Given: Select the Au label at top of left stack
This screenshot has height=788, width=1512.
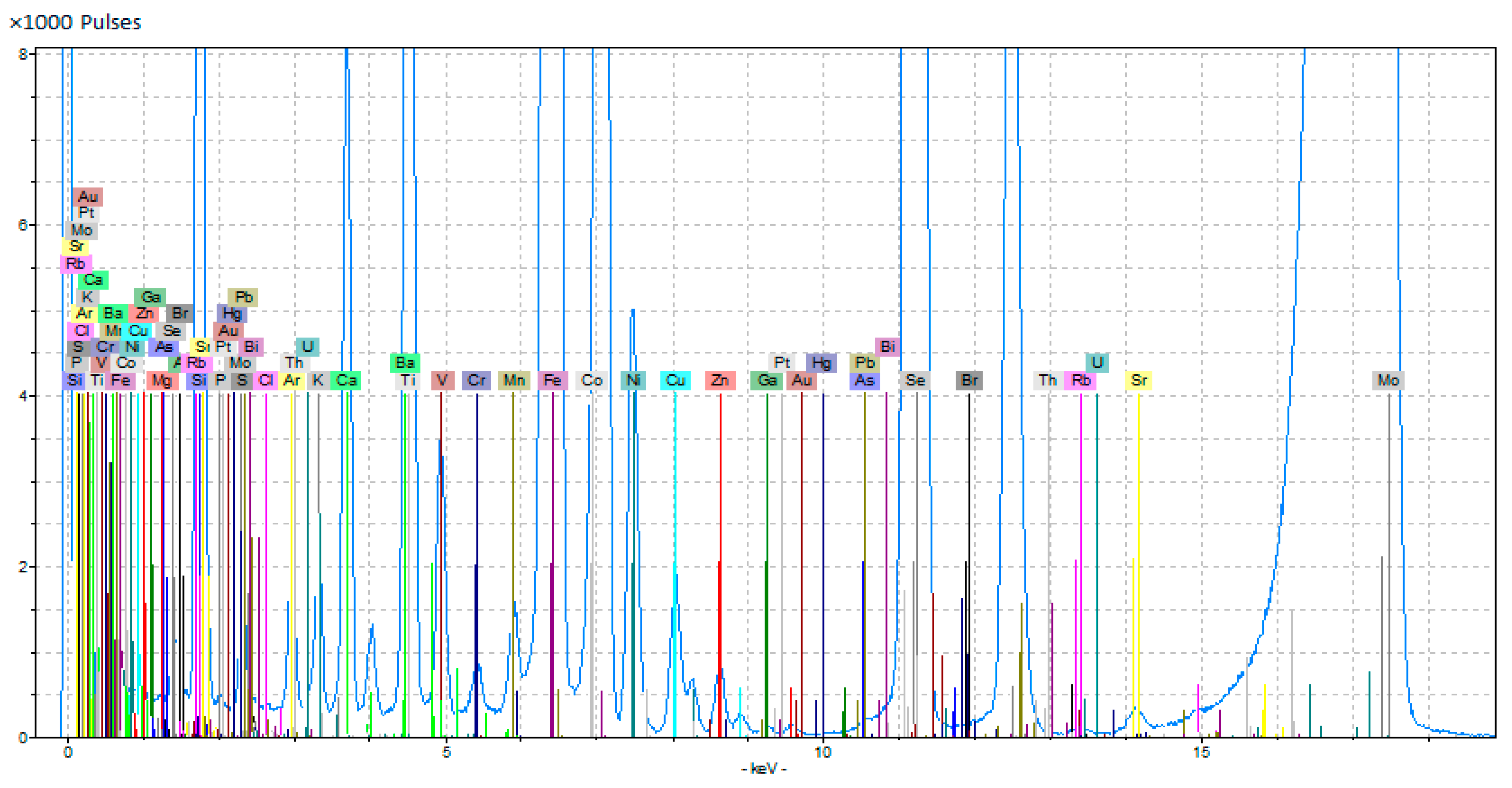Looking at the screenshot, I should pyautogui.click(x=88, y=196).
